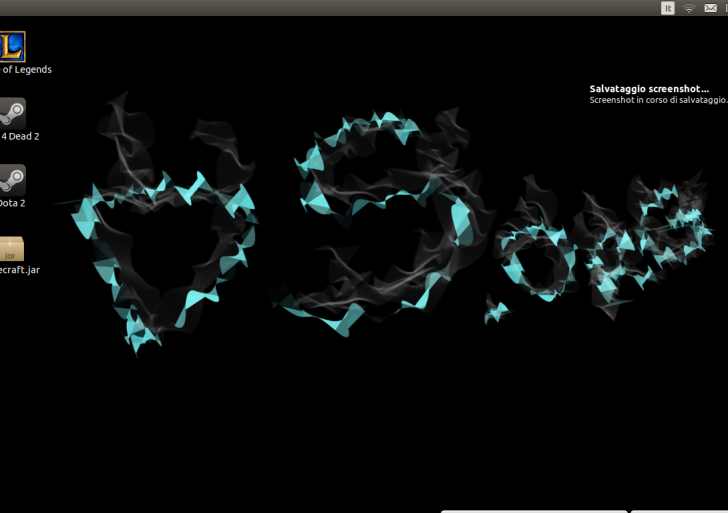Click the 'Salvataggio screenshot...' notification title
This screenshot has width=728, height=513.
648,89
